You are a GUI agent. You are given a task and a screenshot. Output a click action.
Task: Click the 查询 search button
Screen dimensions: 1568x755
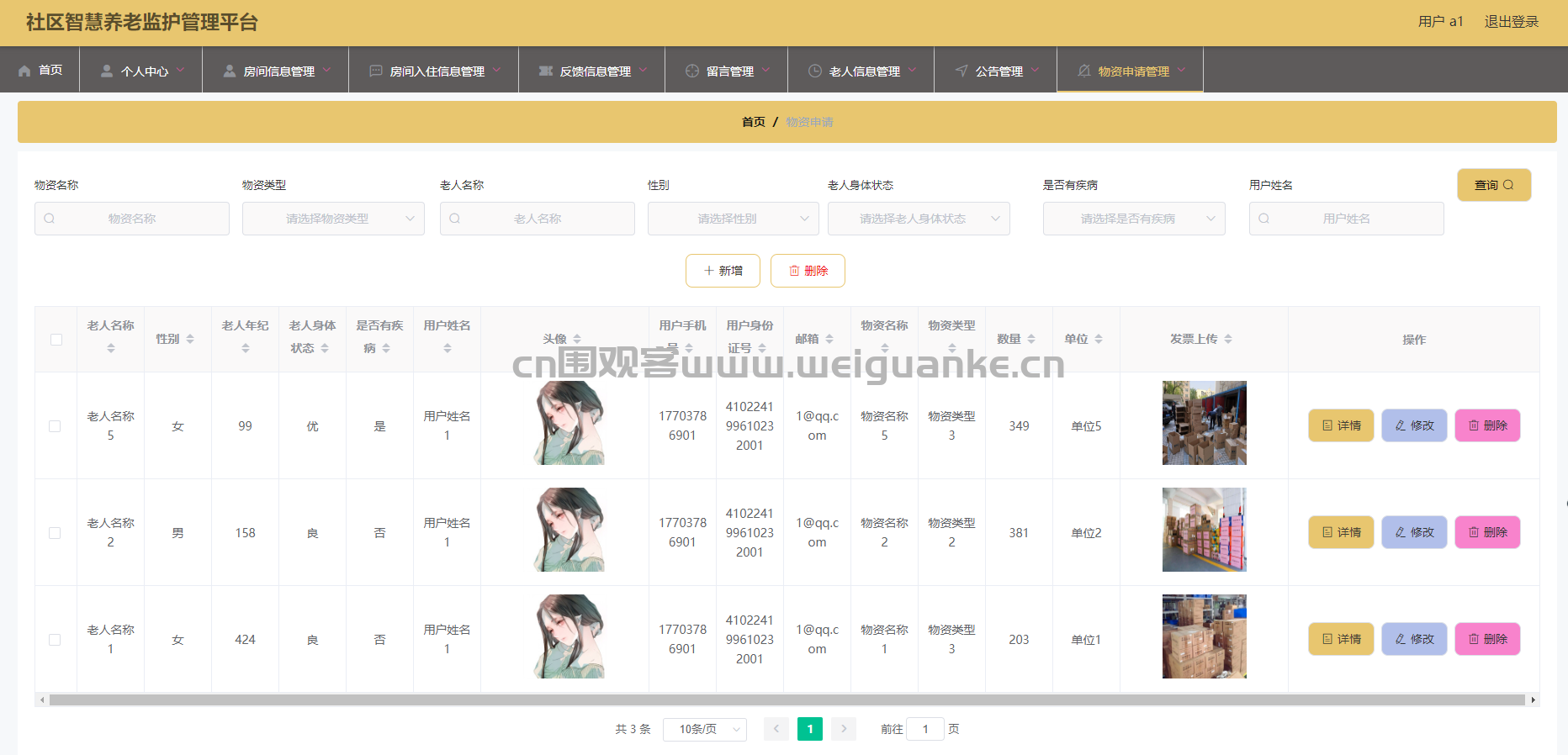1493,185
